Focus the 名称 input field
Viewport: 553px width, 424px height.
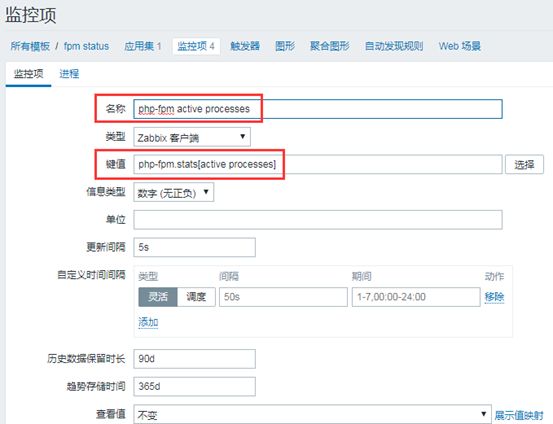coord(318,109)
